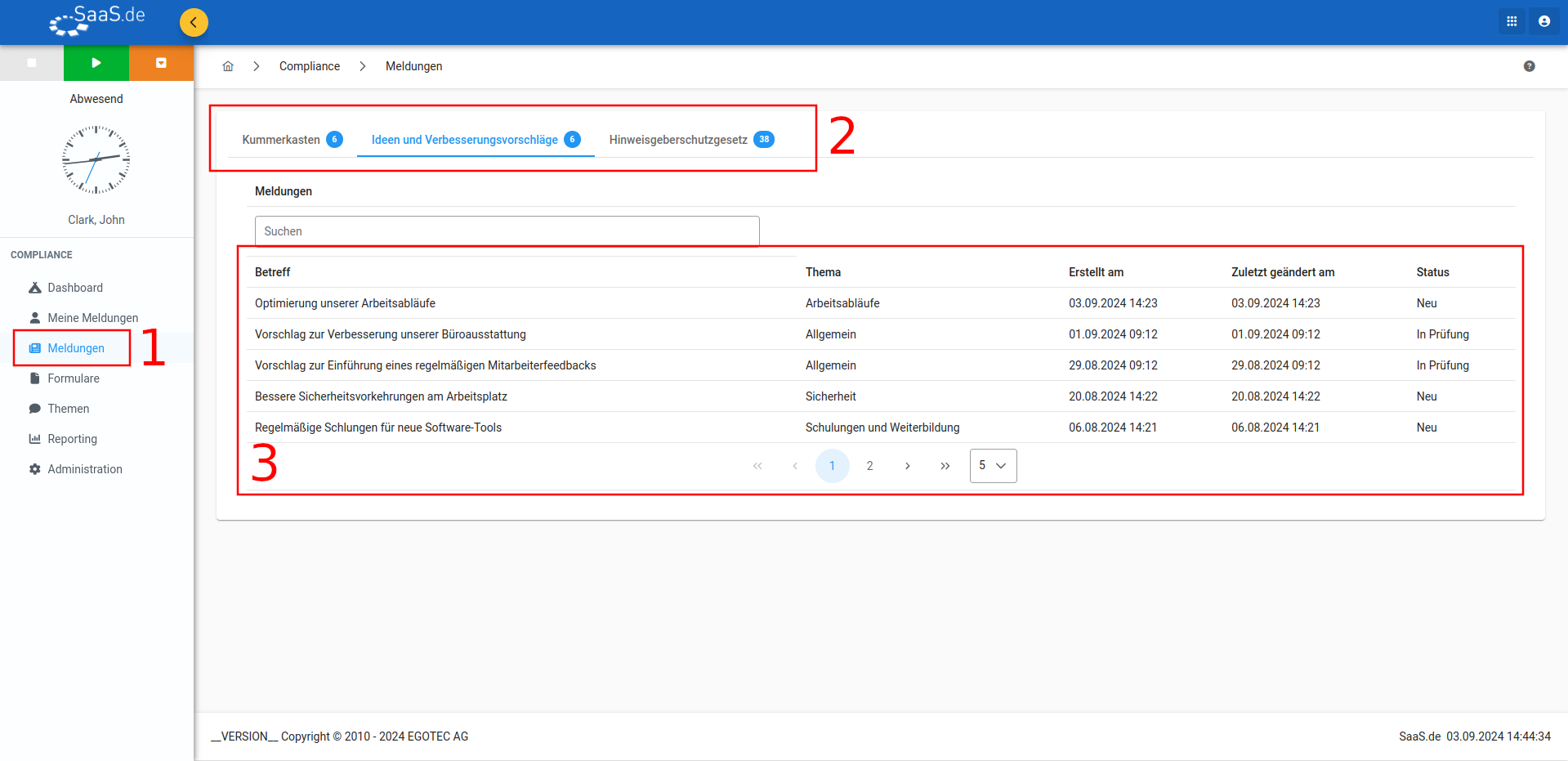This screenshot has width=1568, height=761.
Task: Go to next page arrow
Action: [907, 466]
